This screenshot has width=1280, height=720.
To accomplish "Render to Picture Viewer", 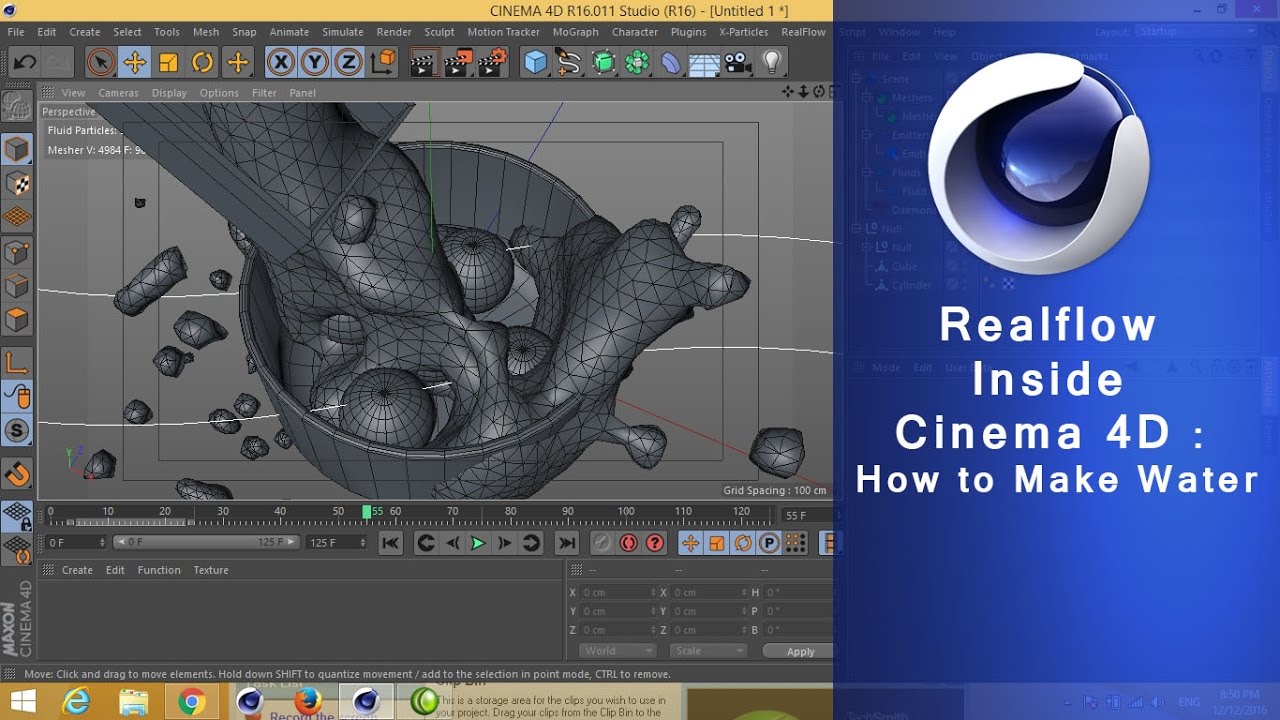I will 458,63.
